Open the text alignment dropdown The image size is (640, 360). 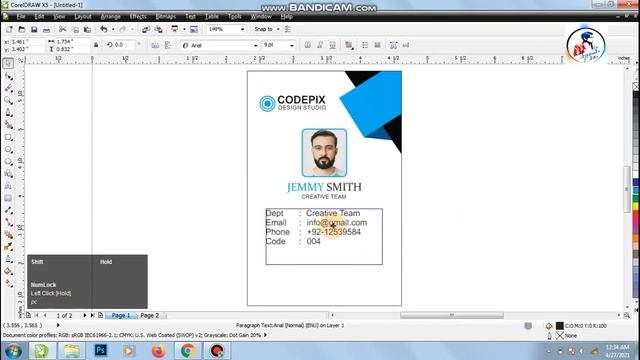pyautogui.click(x=349, y=45)
